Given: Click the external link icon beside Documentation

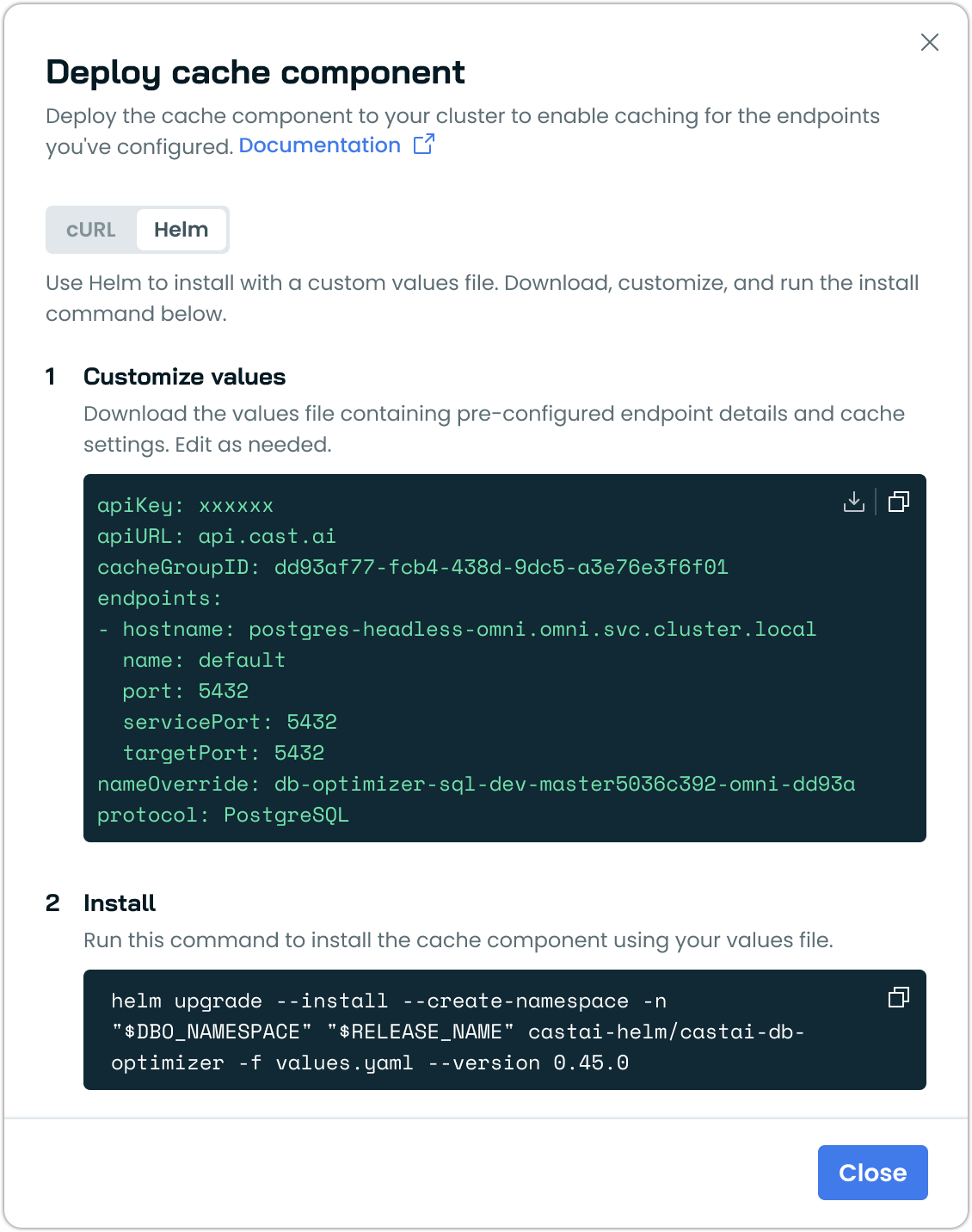Looking at the screenshot, I should coord(423,145).
